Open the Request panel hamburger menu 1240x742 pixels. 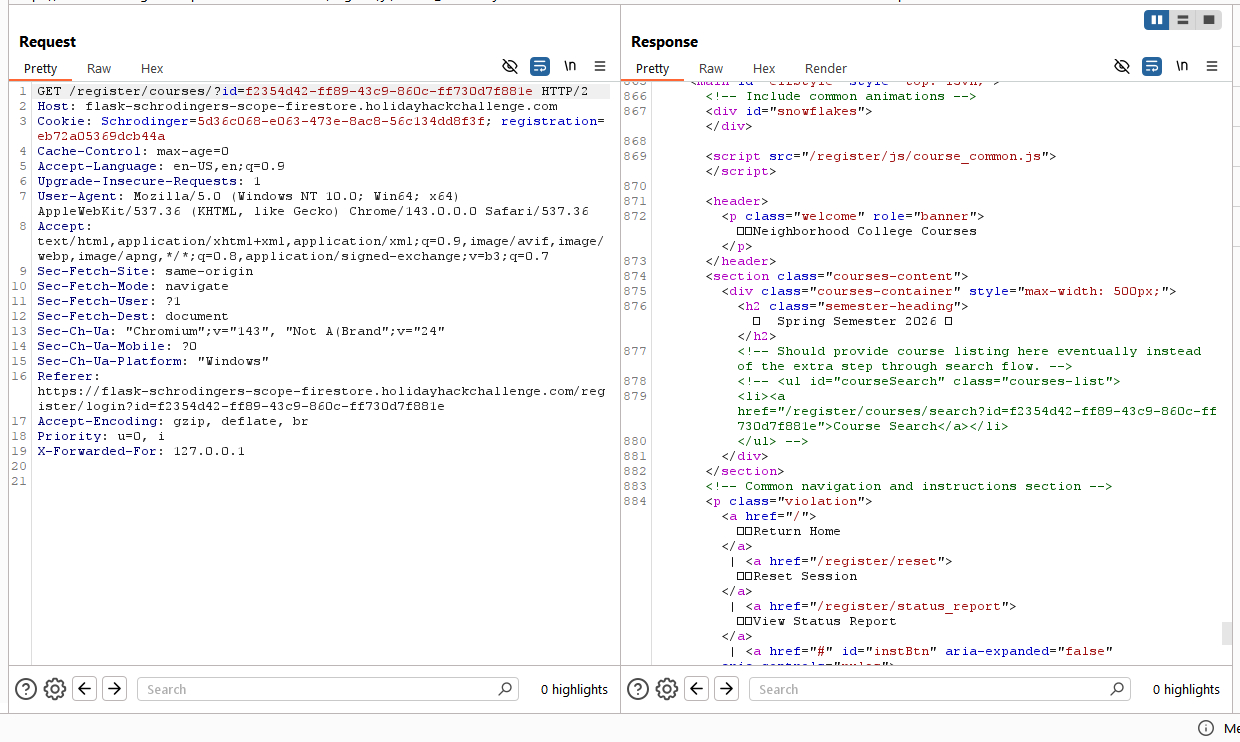600,66
